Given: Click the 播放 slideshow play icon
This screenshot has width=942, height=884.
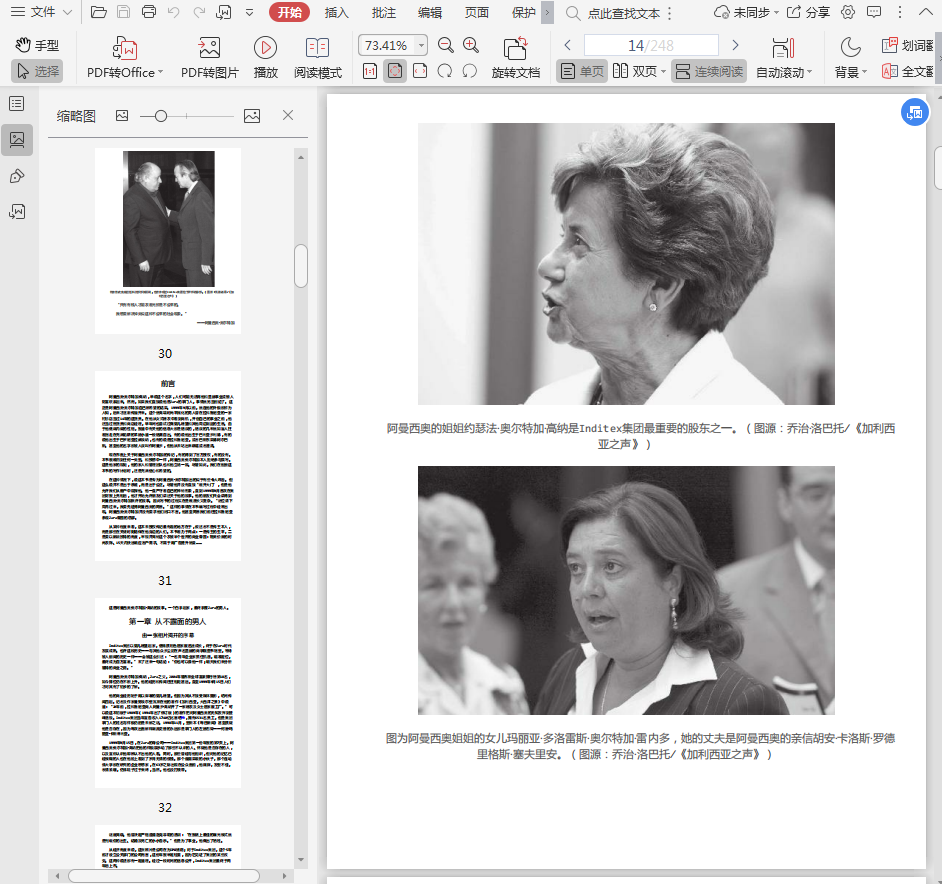Looking at the screenshot, I should [x=265, y=49].
